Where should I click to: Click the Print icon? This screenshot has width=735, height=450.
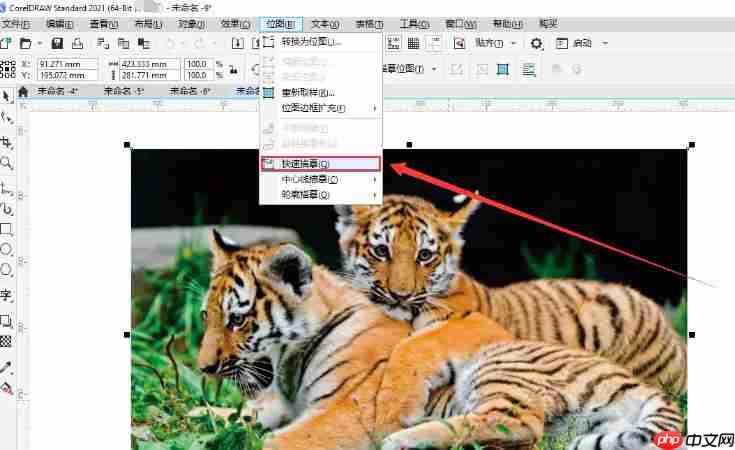point(77,44)
